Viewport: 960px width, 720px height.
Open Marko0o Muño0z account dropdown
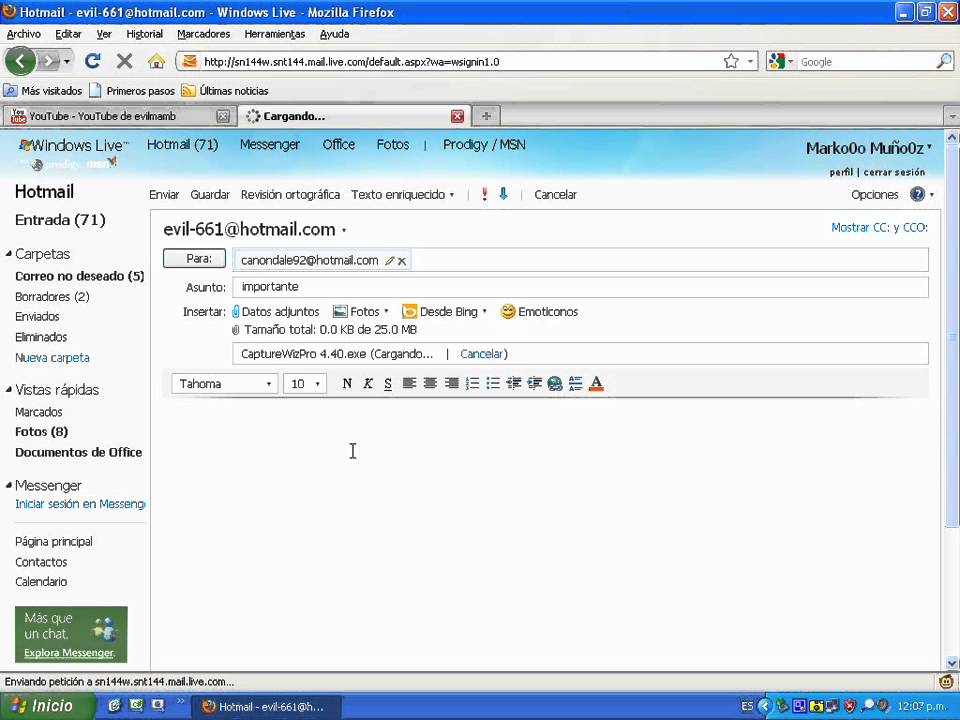click(929, 147)
